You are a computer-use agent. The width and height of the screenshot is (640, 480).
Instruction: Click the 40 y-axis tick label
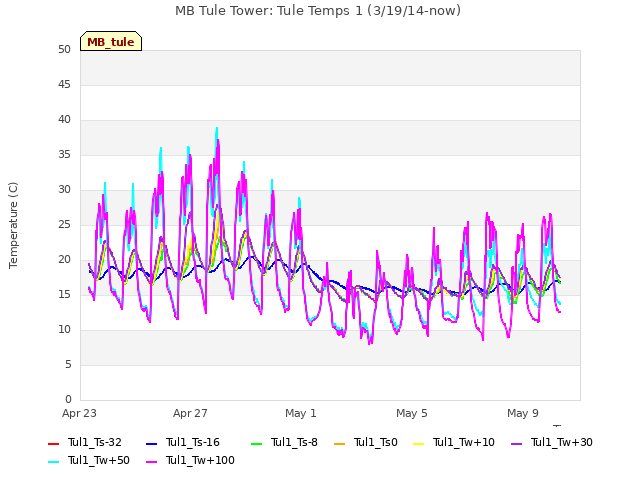click(64, 120)
